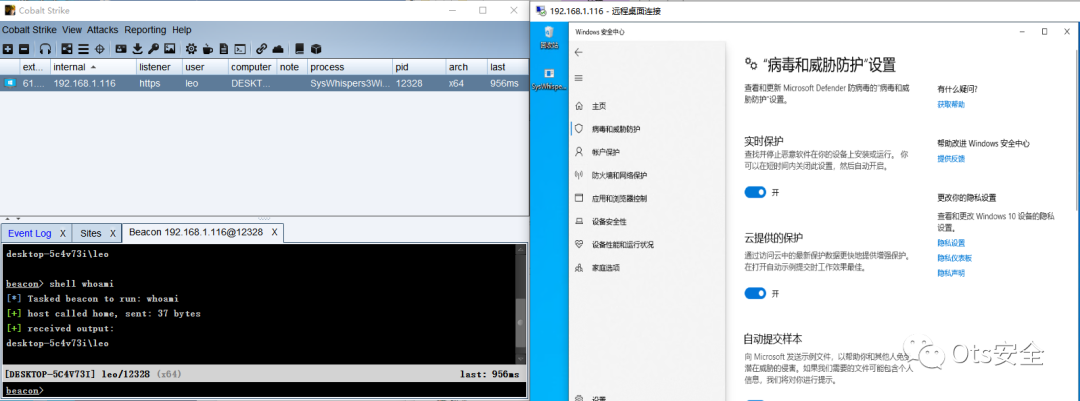
Task: Open the 隐私设置 link
Action: click(951, 243)
